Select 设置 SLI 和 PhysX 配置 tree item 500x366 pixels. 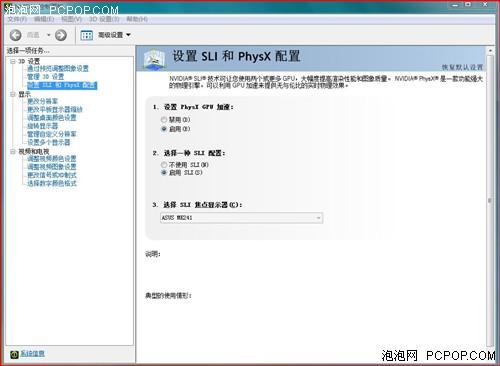[x=62, y=85]
